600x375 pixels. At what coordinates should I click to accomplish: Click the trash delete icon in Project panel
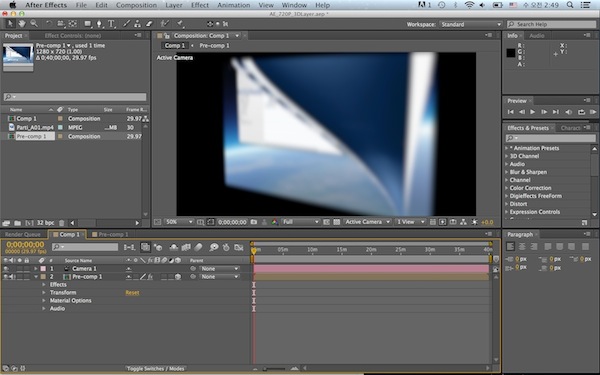(62, 223)
